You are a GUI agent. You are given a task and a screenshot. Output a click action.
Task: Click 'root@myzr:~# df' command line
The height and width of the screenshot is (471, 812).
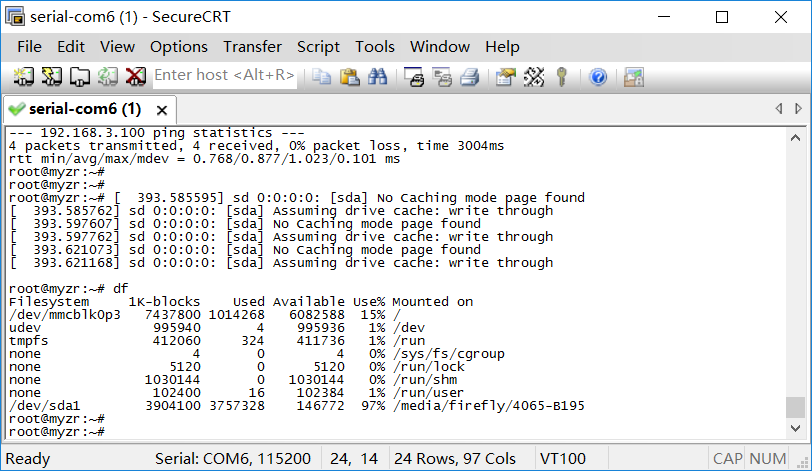coord(68,289)
